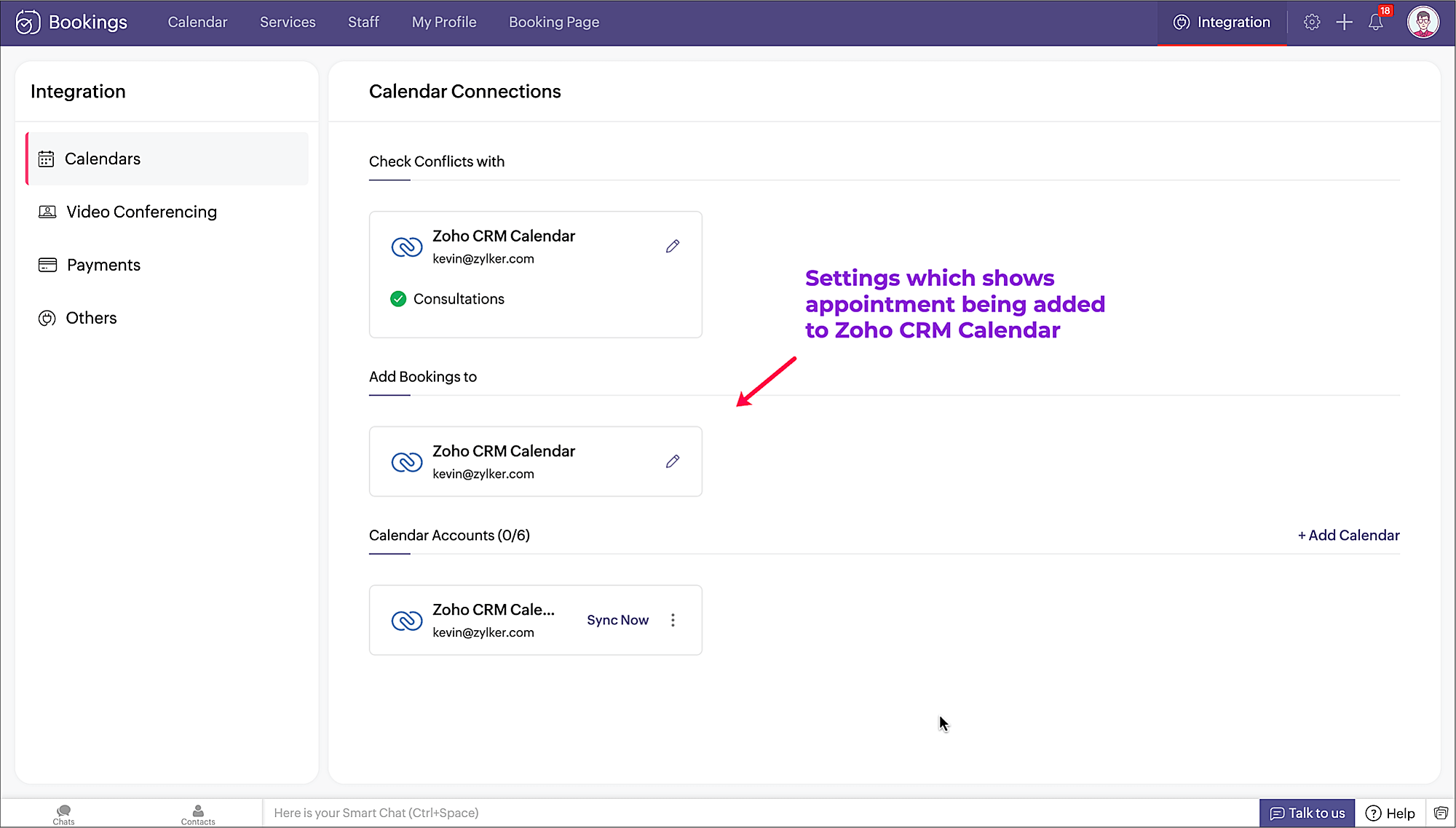Click + Add Calendar link
This screenshot has width=1456, height=828.
tap(1348, 536)
